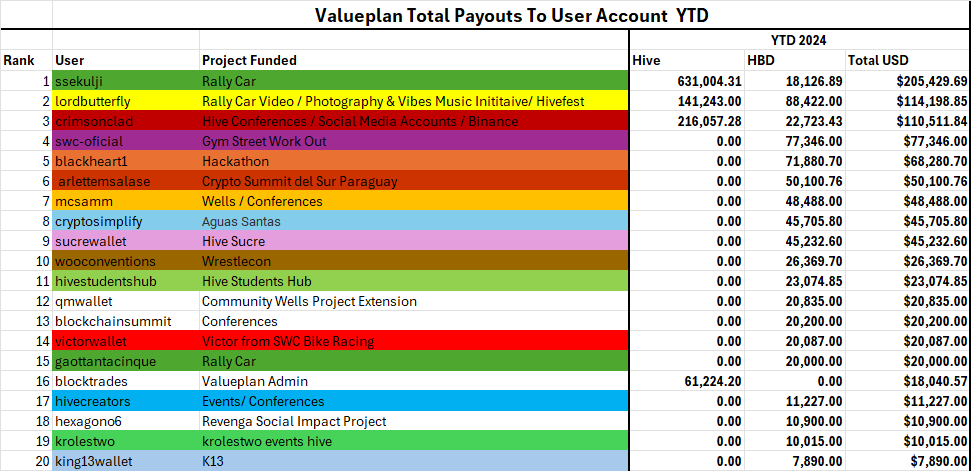971x471 pixels.
Task: Click the project cell 'Conferences' for blockchainsummit
Action: [x=414, y=322]
